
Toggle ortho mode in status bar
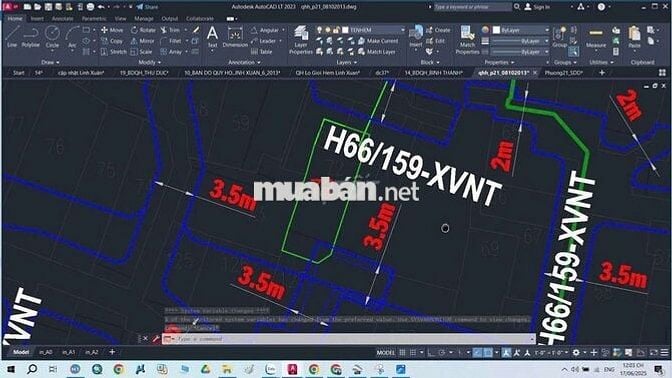431,353
